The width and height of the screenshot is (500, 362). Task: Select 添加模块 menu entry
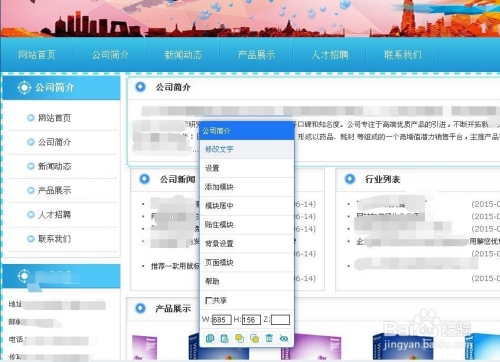247,187
